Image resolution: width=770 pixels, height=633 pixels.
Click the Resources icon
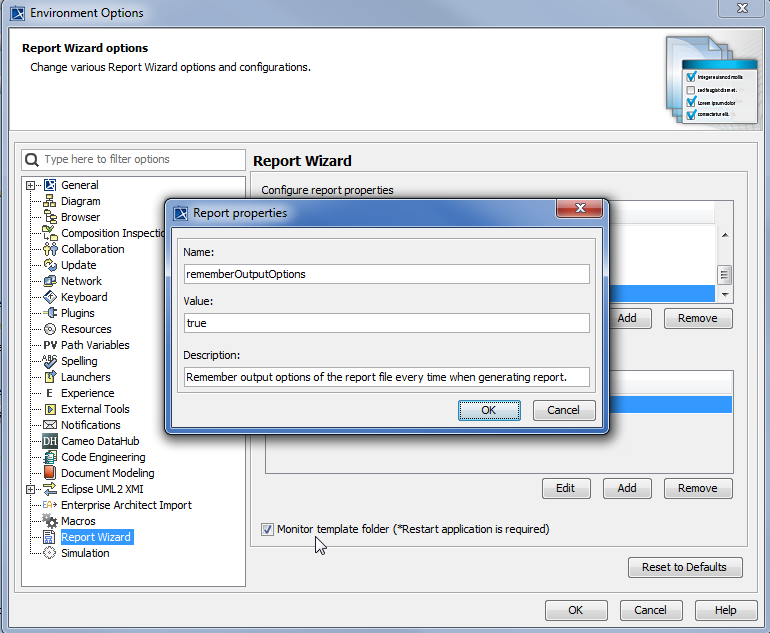(x=50, y=329)
